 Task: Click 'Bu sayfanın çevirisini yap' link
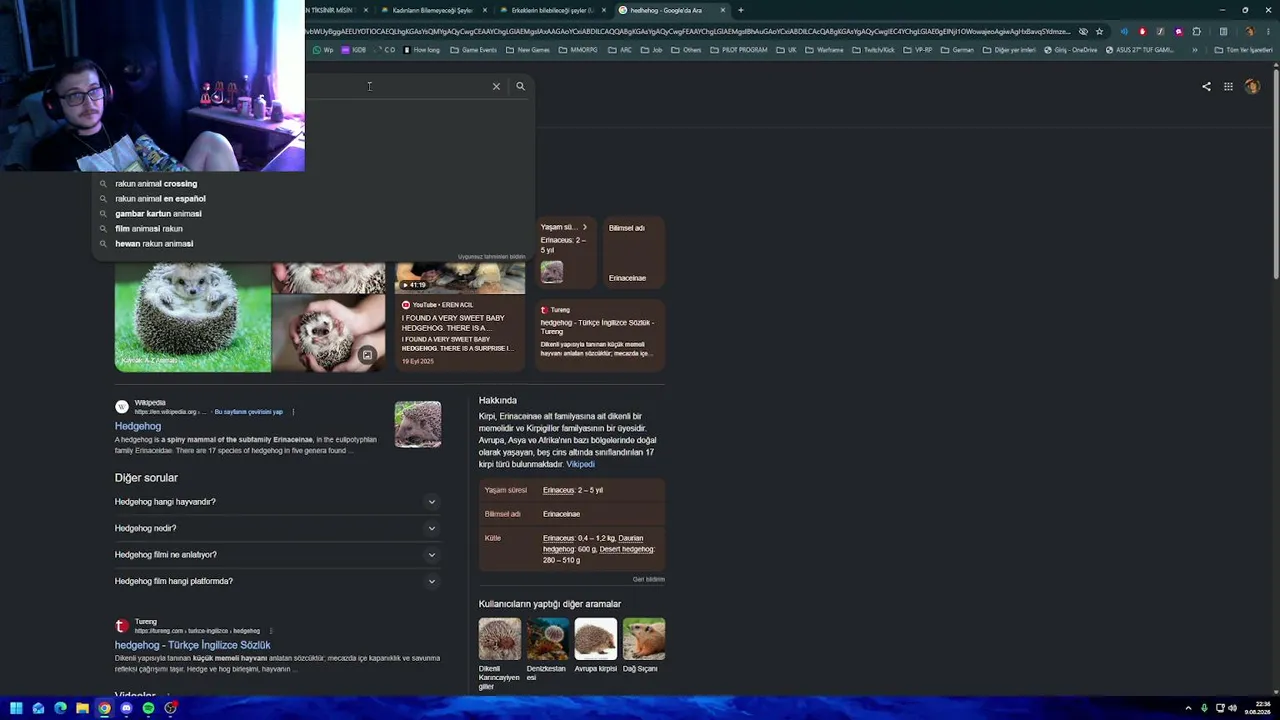(249, 412)
